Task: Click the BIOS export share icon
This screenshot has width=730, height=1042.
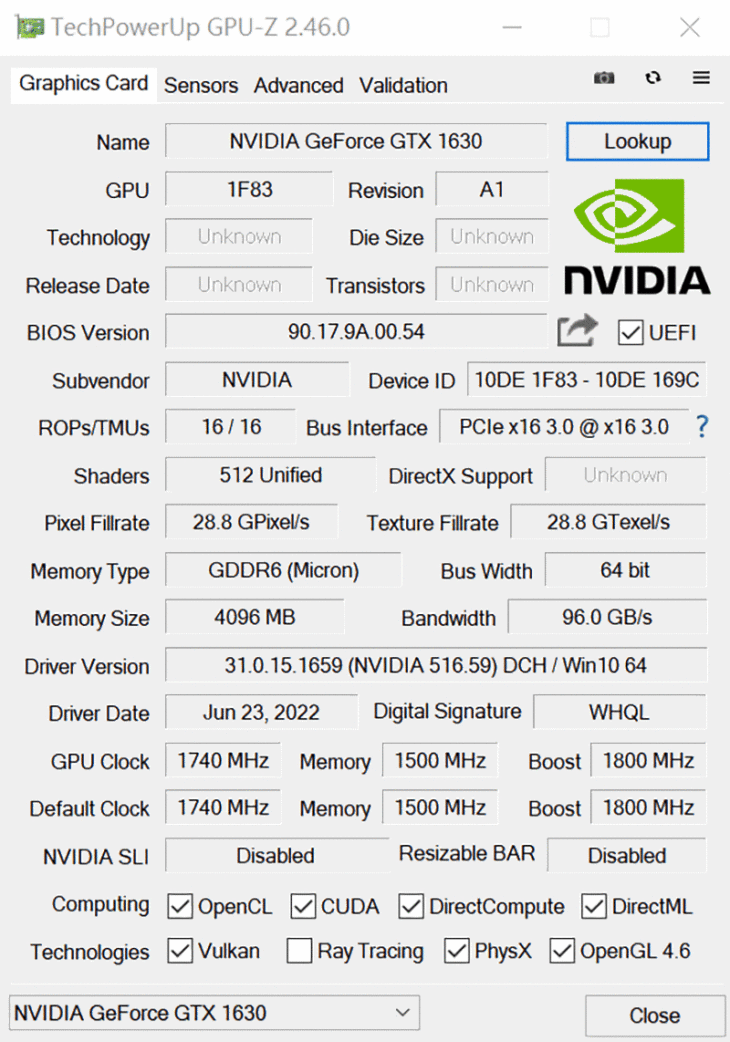Action: click(577, 330)
